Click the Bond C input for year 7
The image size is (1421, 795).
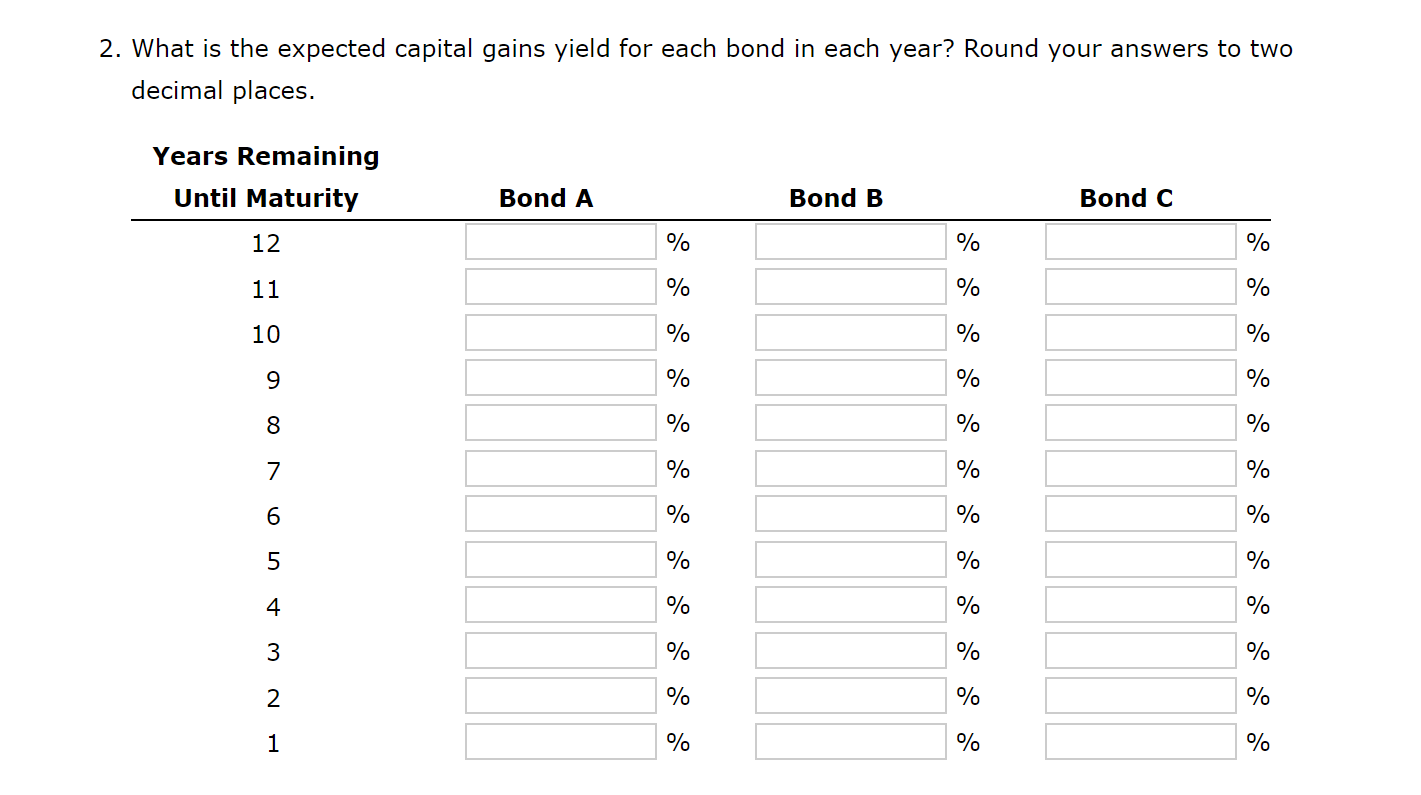[x=1139, y=467]
